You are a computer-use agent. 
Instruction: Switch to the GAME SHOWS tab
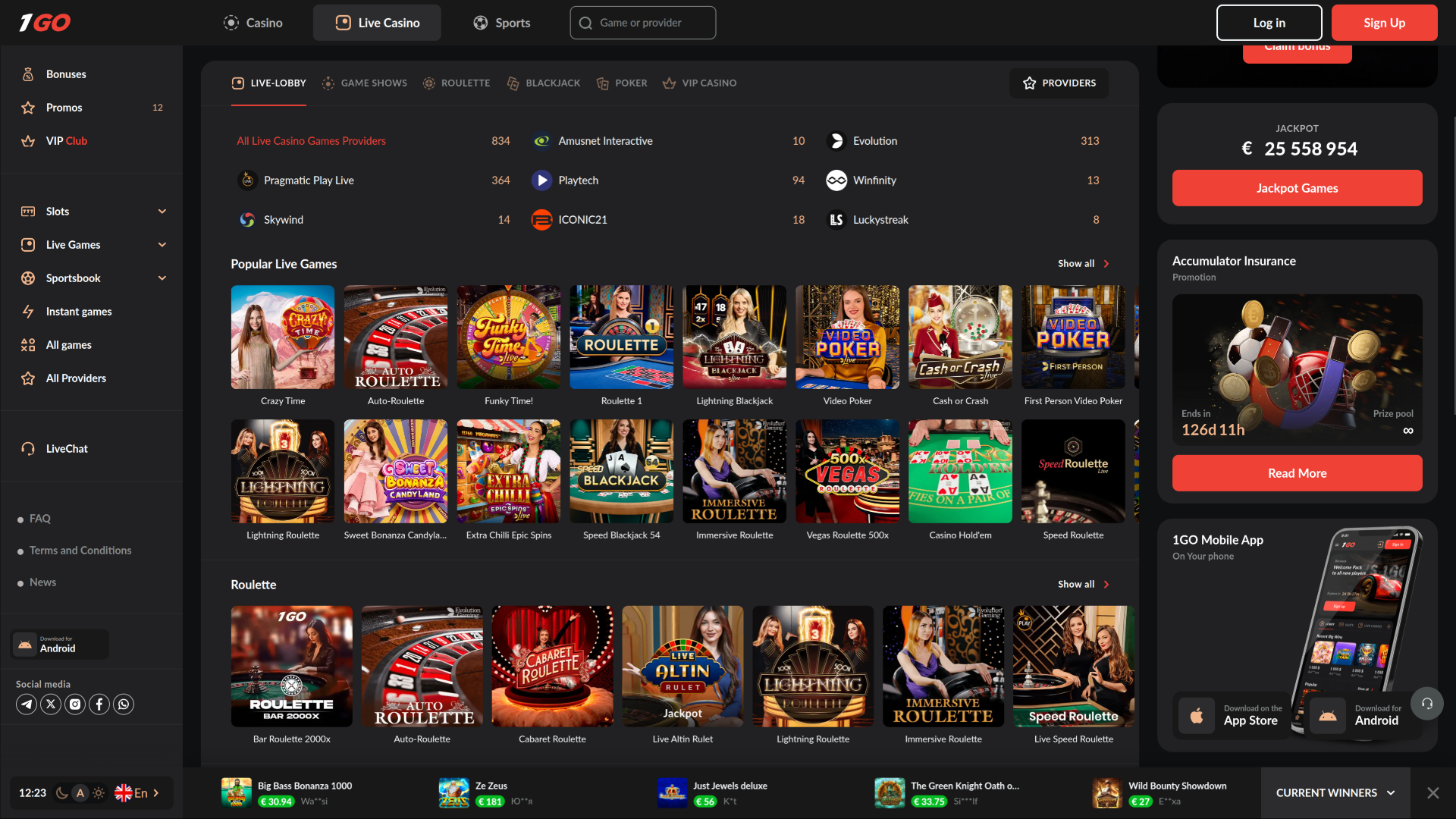tap(365, 83)
